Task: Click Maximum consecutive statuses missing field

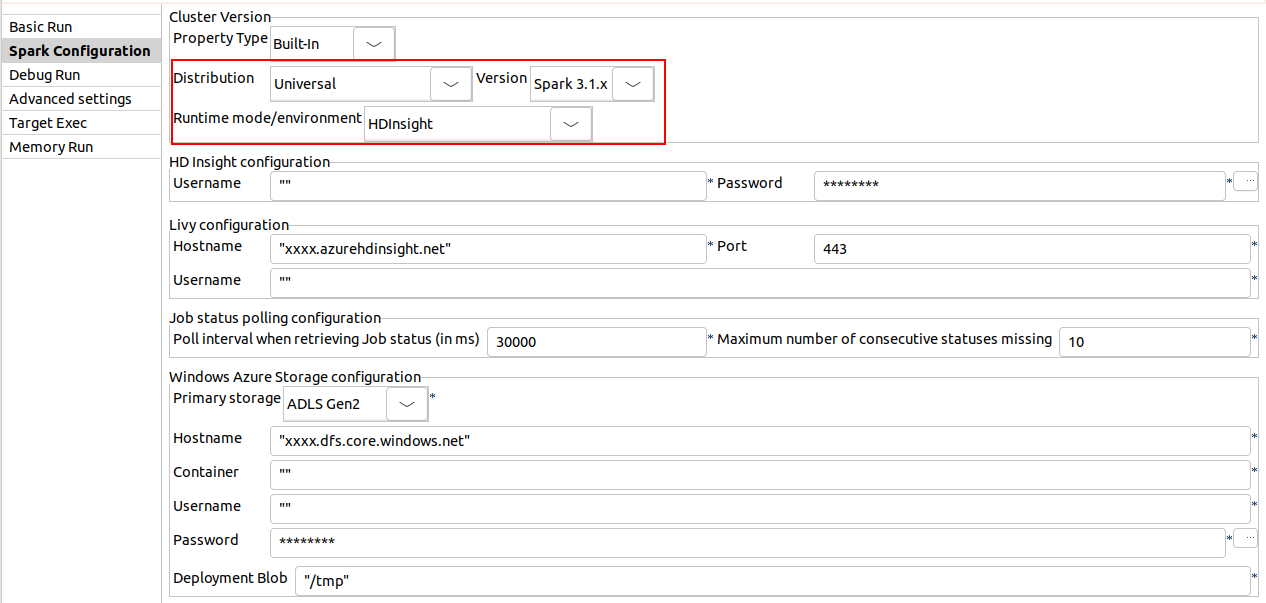Action: tap(1154, 342)
